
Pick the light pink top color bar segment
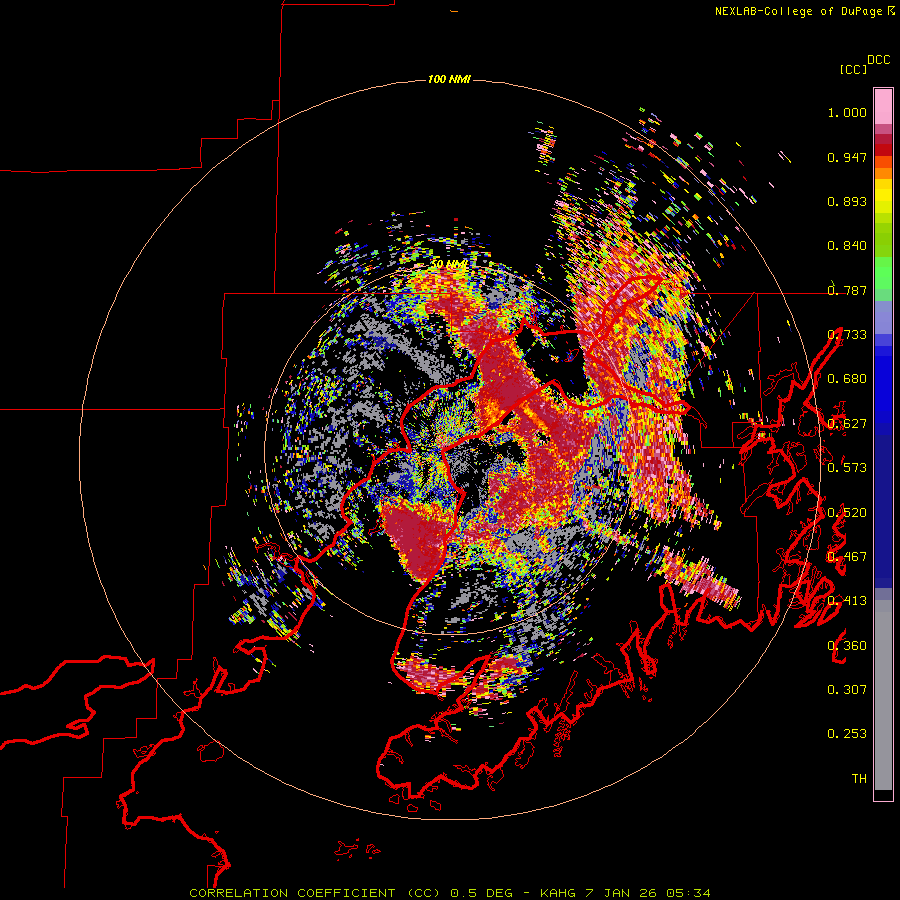883,106
